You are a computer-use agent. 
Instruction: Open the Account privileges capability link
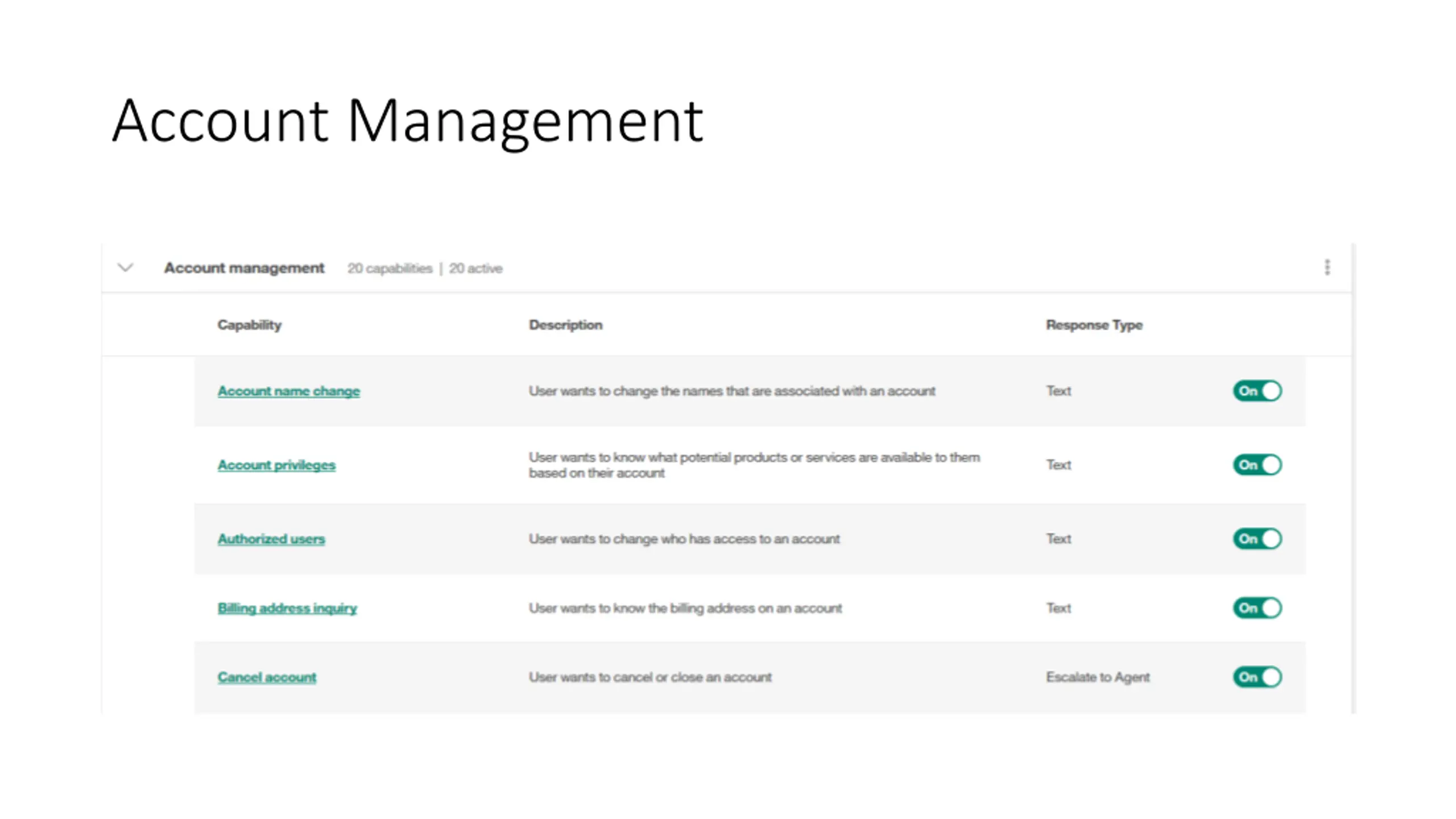276,465
